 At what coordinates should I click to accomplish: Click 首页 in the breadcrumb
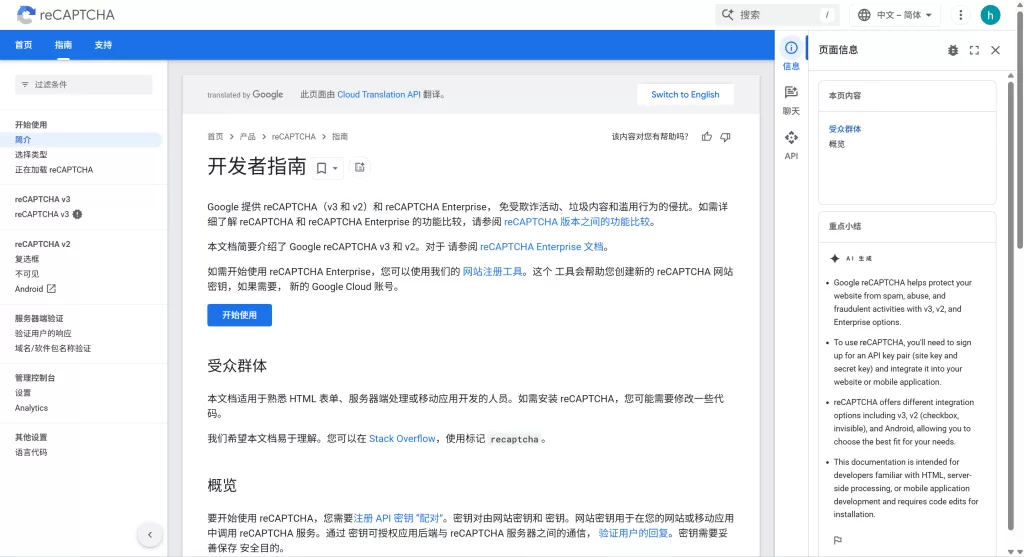(216, 136)
